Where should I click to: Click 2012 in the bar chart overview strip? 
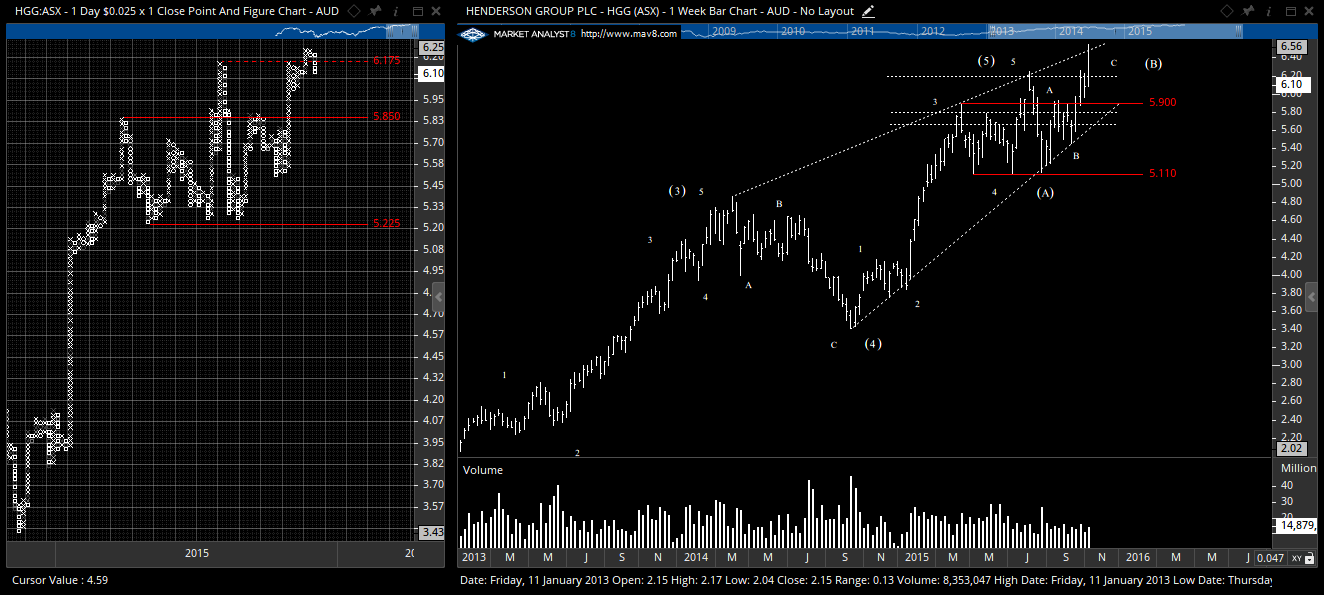[933, 32]
